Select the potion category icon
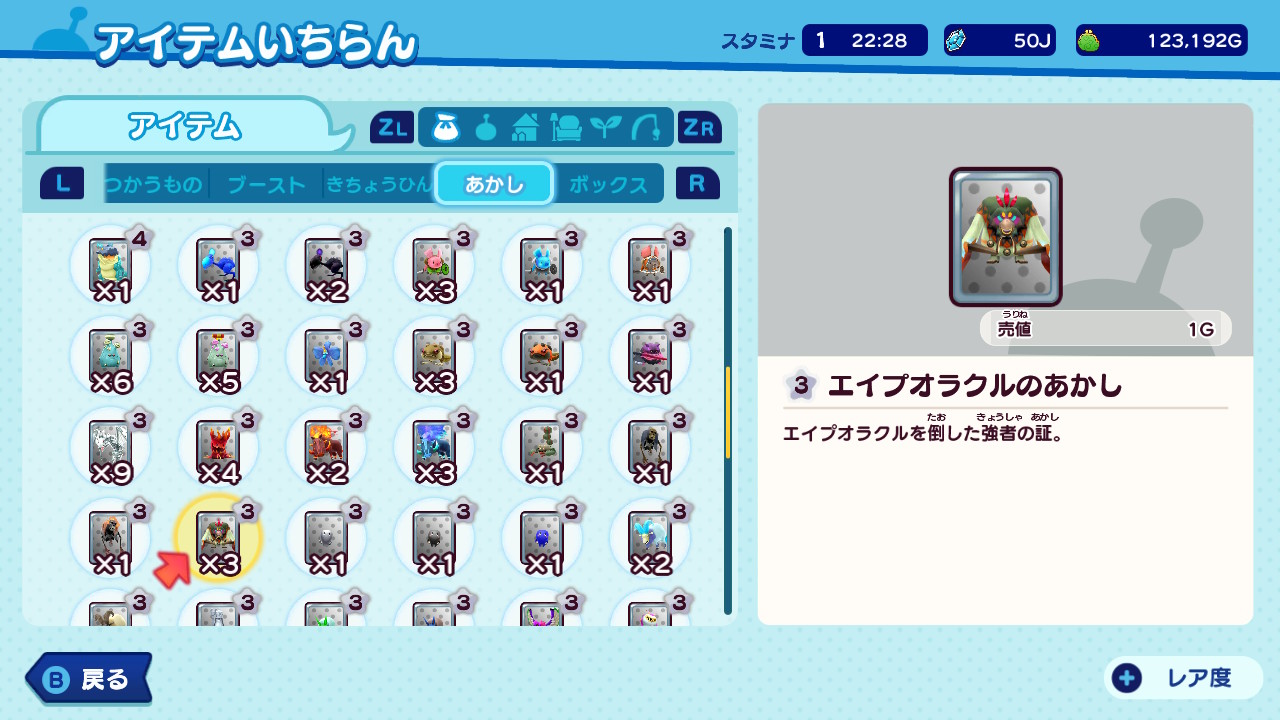This screenshot has width=1280, height=720. (485, 128)
